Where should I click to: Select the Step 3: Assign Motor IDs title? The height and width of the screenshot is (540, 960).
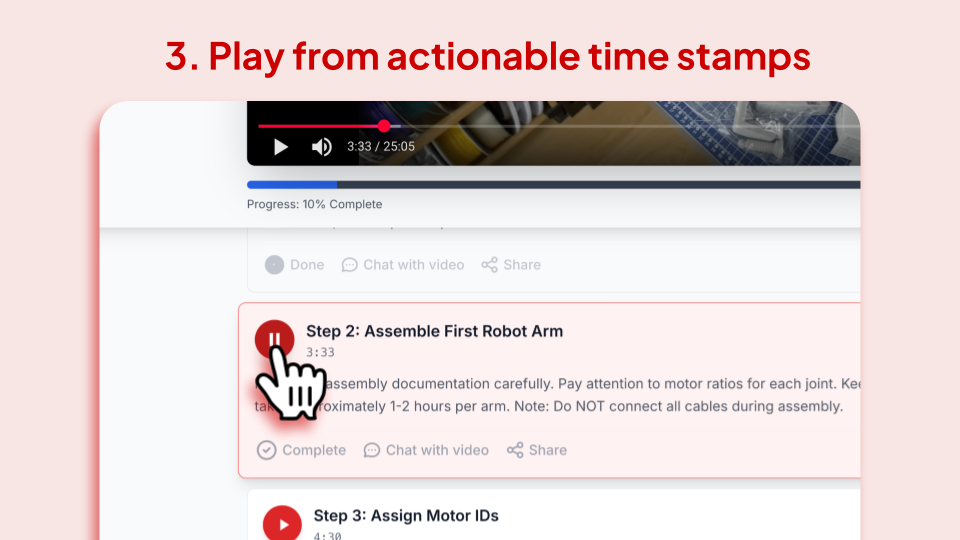click(x=406, y=516)
